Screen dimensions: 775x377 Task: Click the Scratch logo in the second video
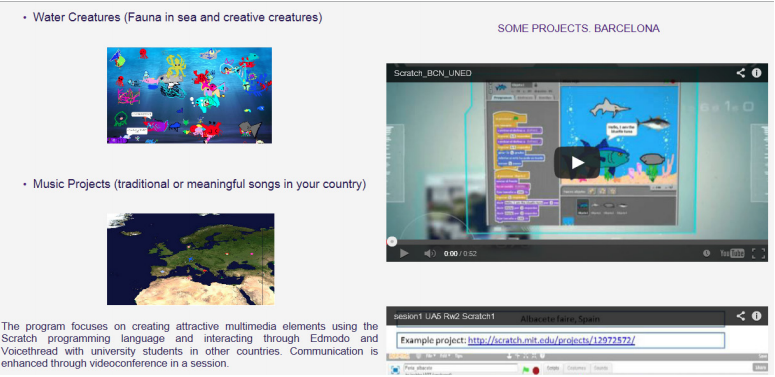tap(399, 356)
